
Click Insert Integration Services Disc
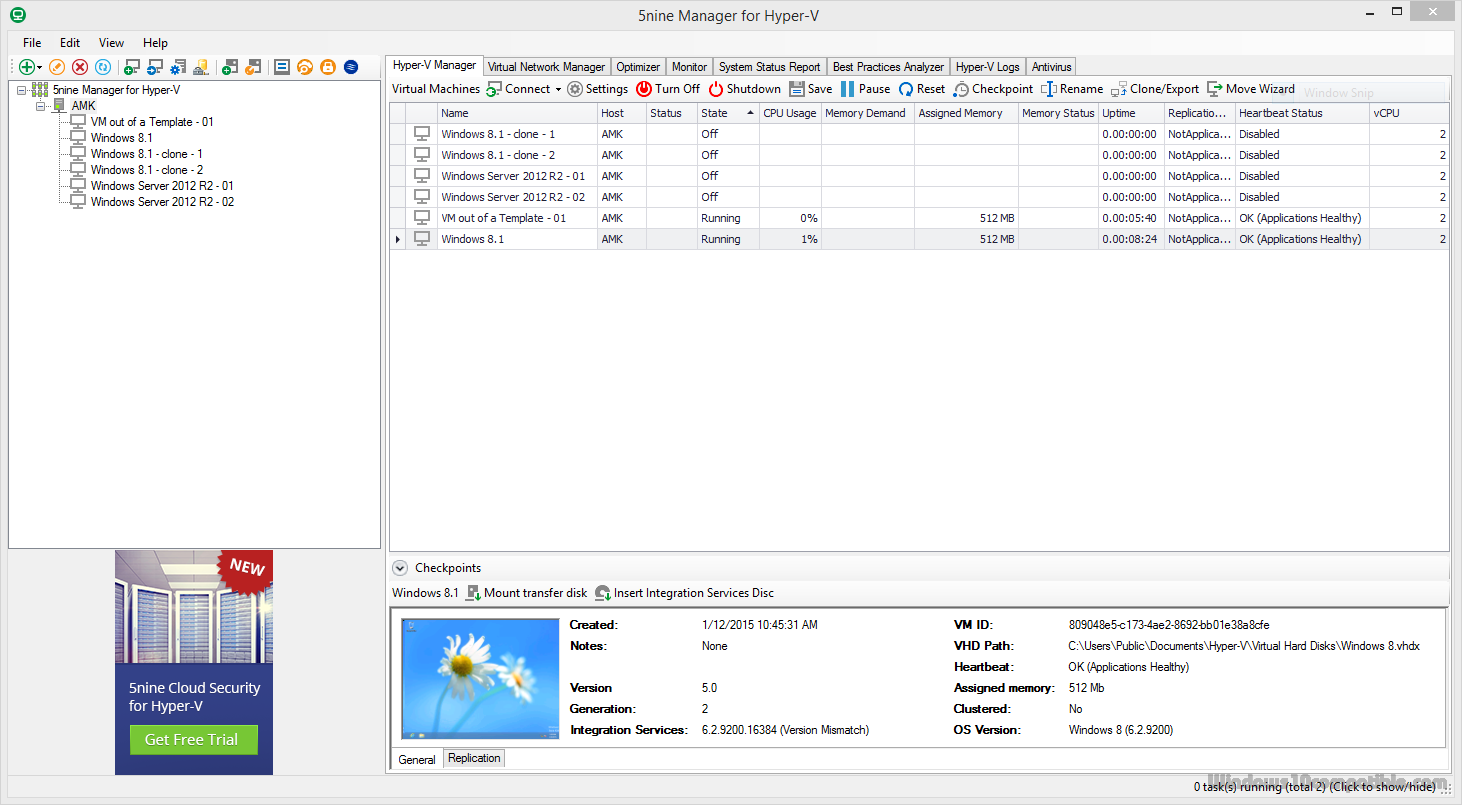pos(684,593)
